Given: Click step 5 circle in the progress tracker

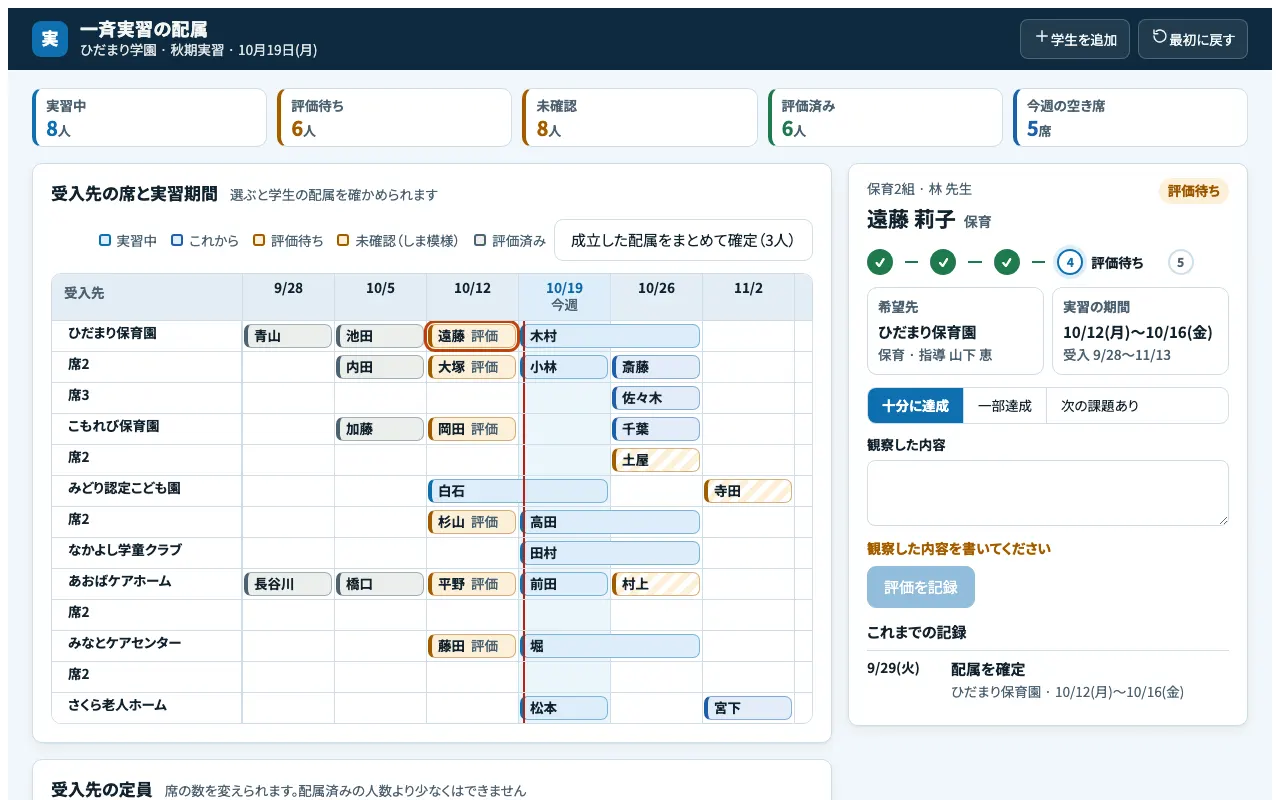Looking at the screenshot, I should (1181, 263).
